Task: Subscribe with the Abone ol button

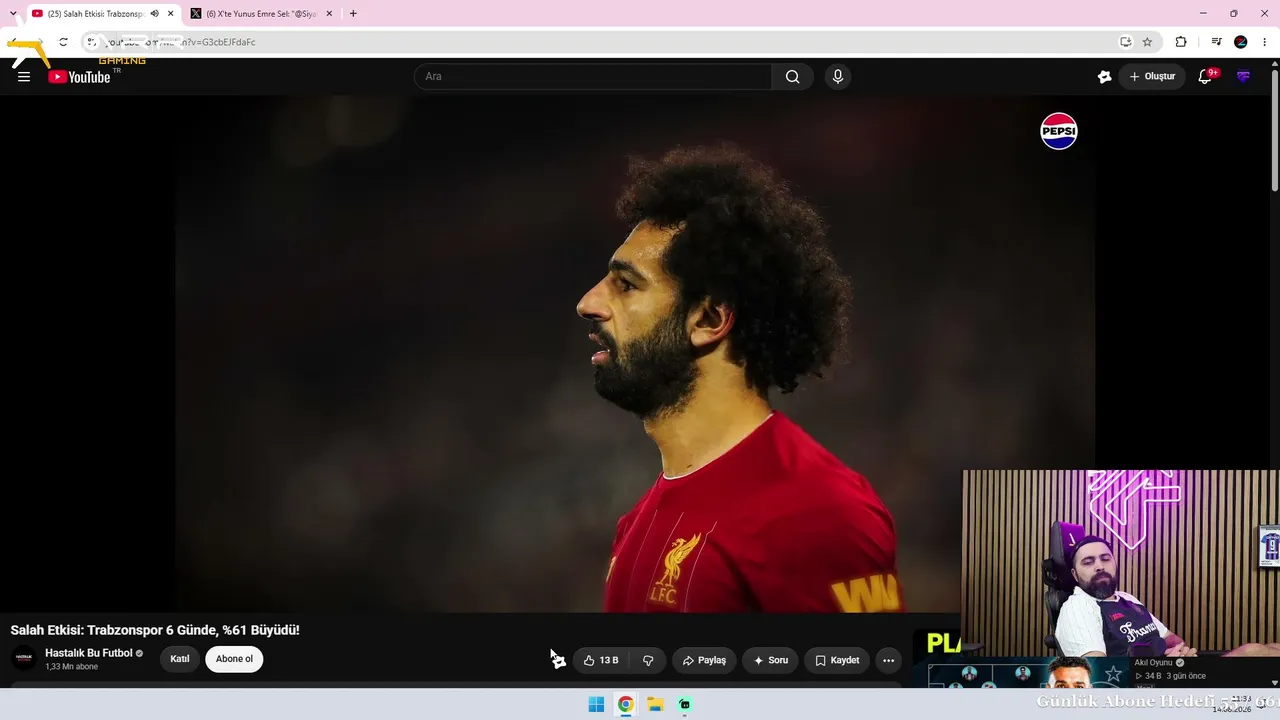Action: (234, 659)
